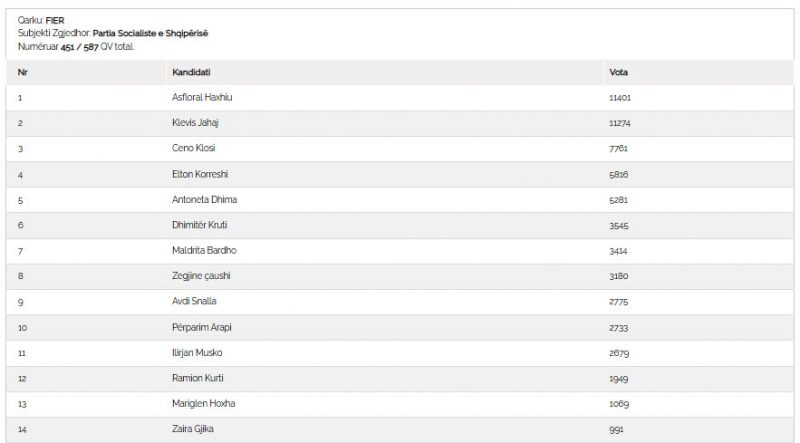Click the party name Partia Socialiste e Shqipërisë
The height and width of the screenshot is (443, 800).
[x=150, y=34]
